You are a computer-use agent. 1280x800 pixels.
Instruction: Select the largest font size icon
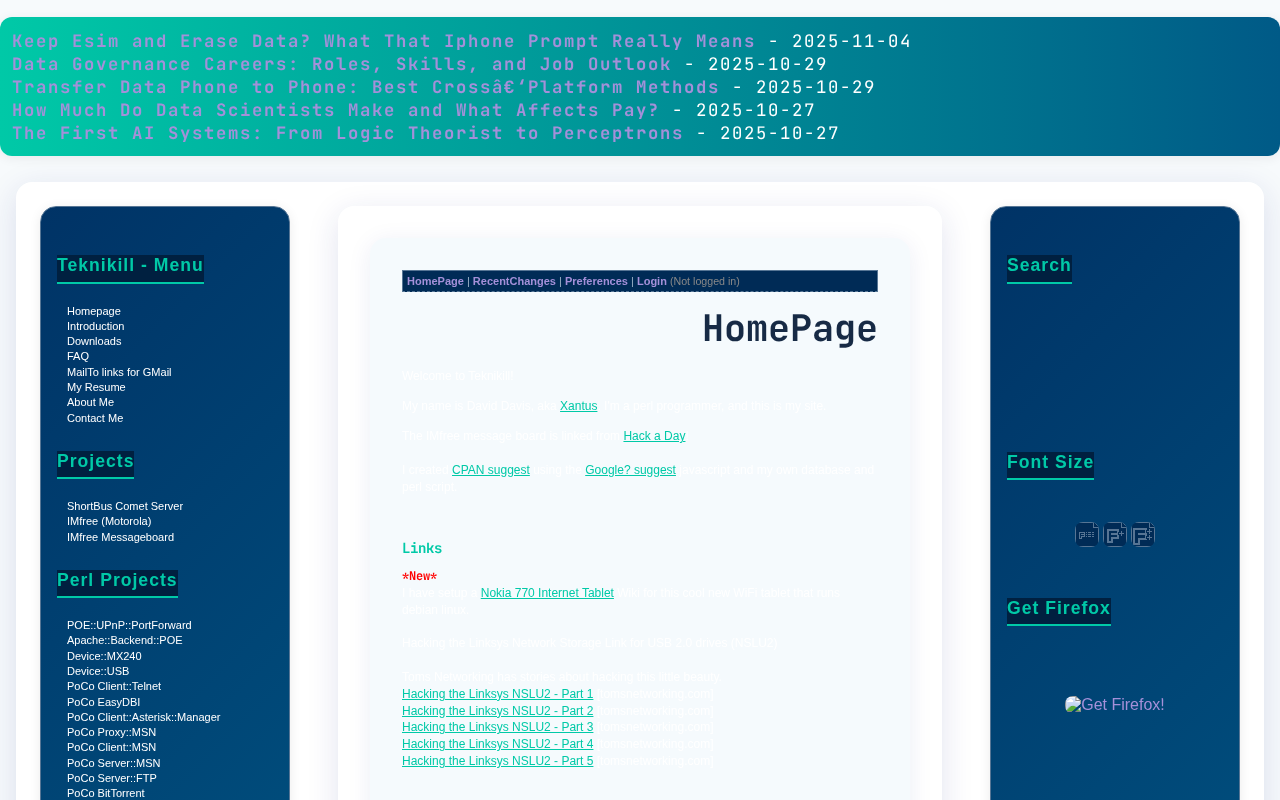click(1143, 535)
